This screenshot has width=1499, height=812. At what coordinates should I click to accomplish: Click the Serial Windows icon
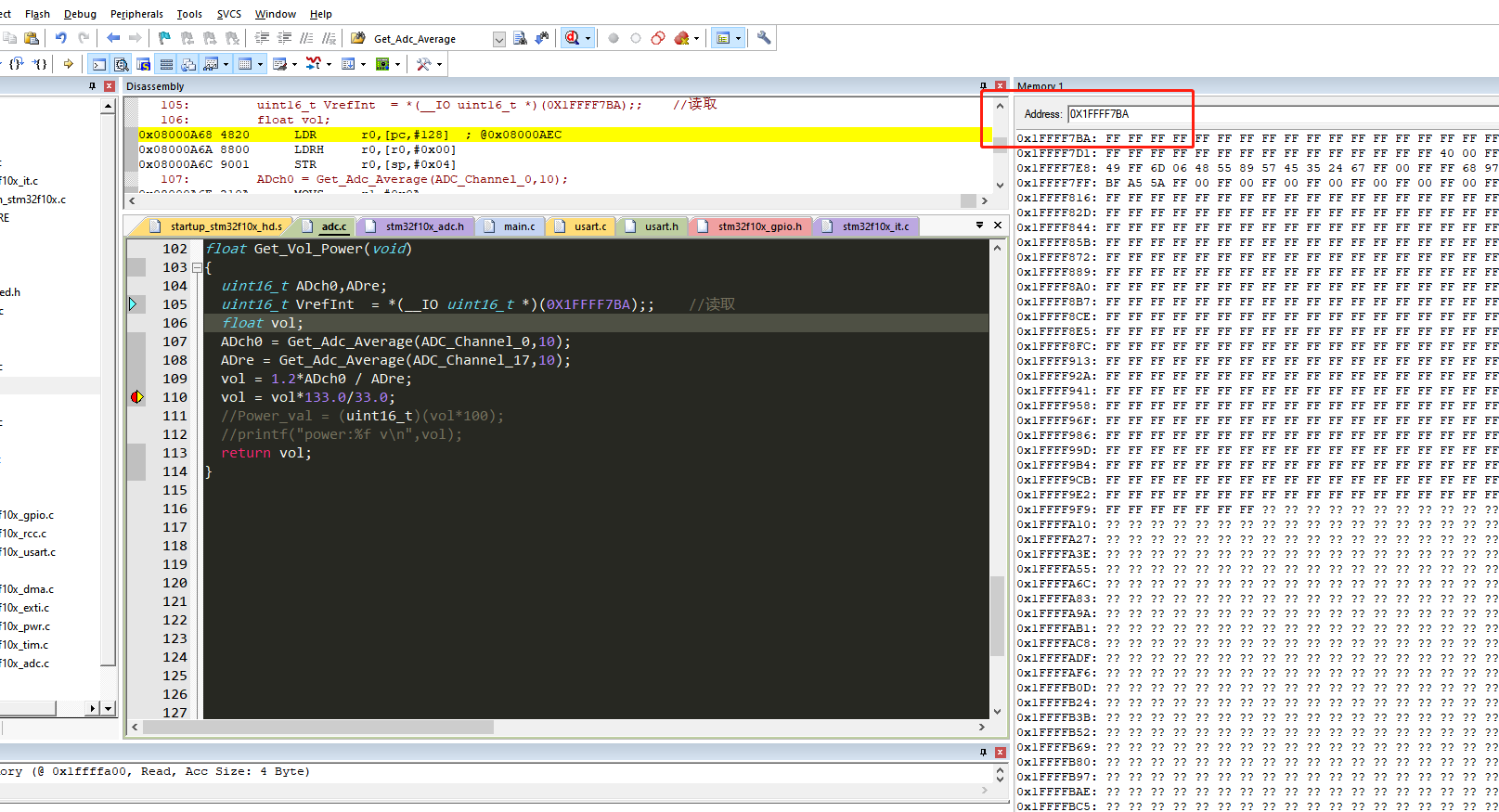(280, 64)
